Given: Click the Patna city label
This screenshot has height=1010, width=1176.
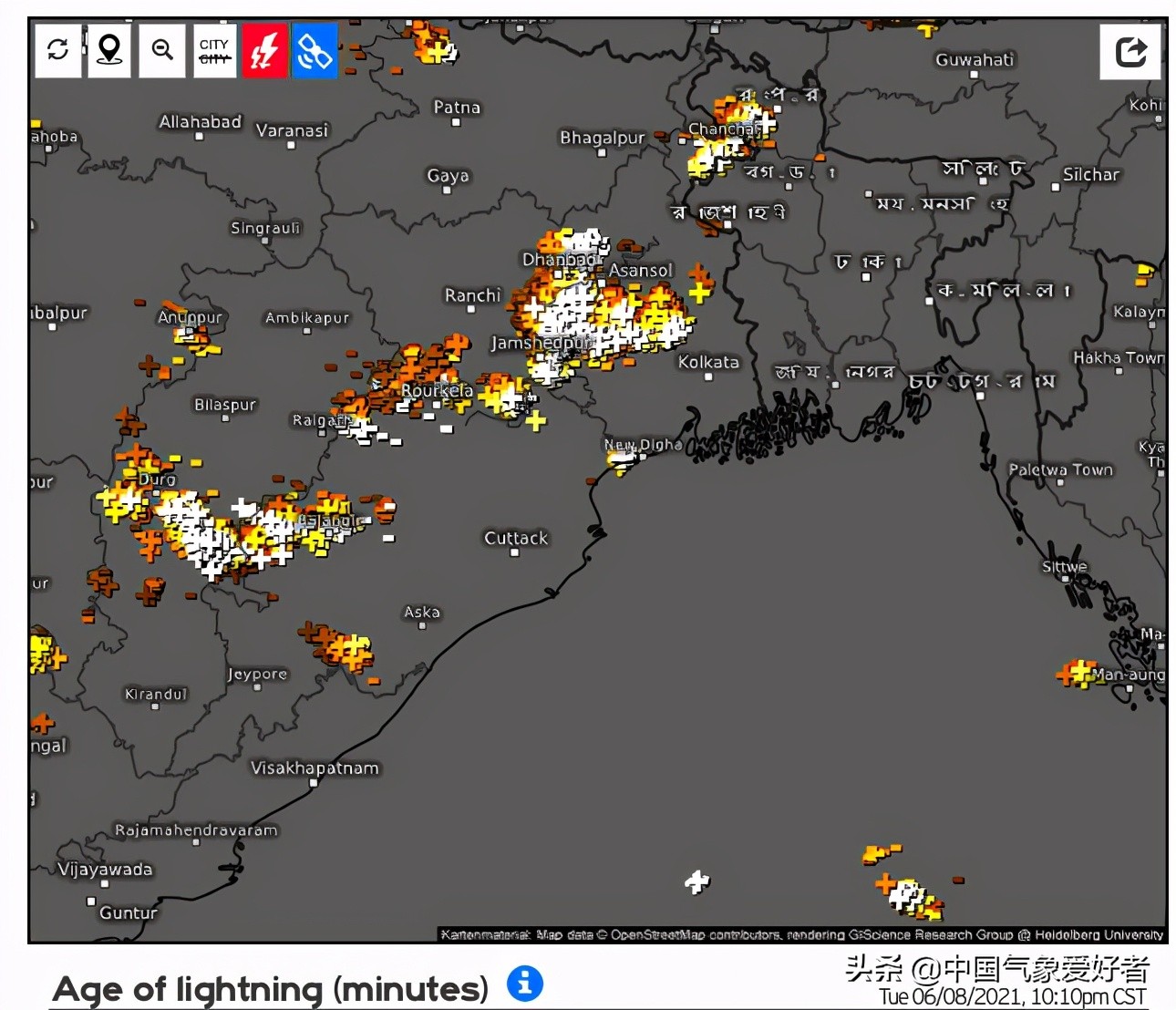Looking at the screenshot, I should [x=457, y=108].
